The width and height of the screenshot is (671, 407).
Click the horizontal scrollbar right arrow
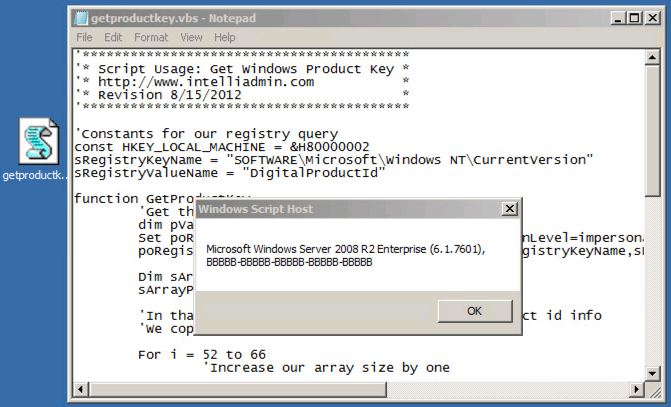(637, 389)
